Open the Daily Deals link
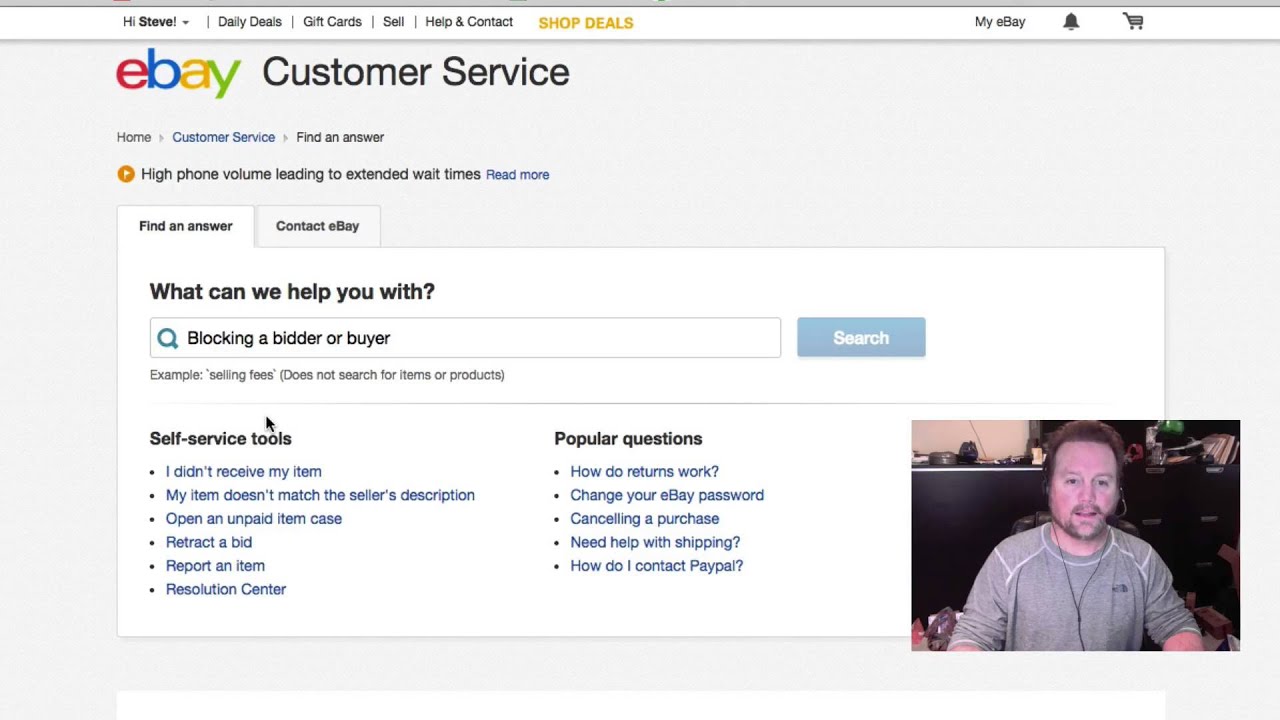 249,22
